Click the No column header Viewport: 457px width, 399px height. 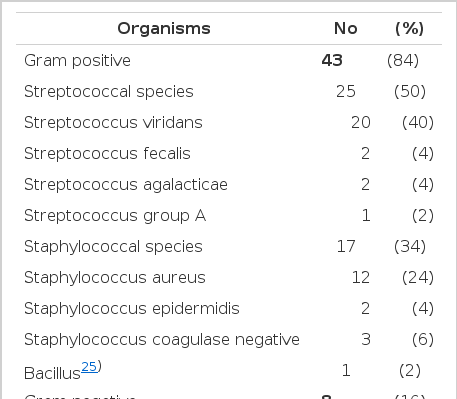tap(346, 29)
